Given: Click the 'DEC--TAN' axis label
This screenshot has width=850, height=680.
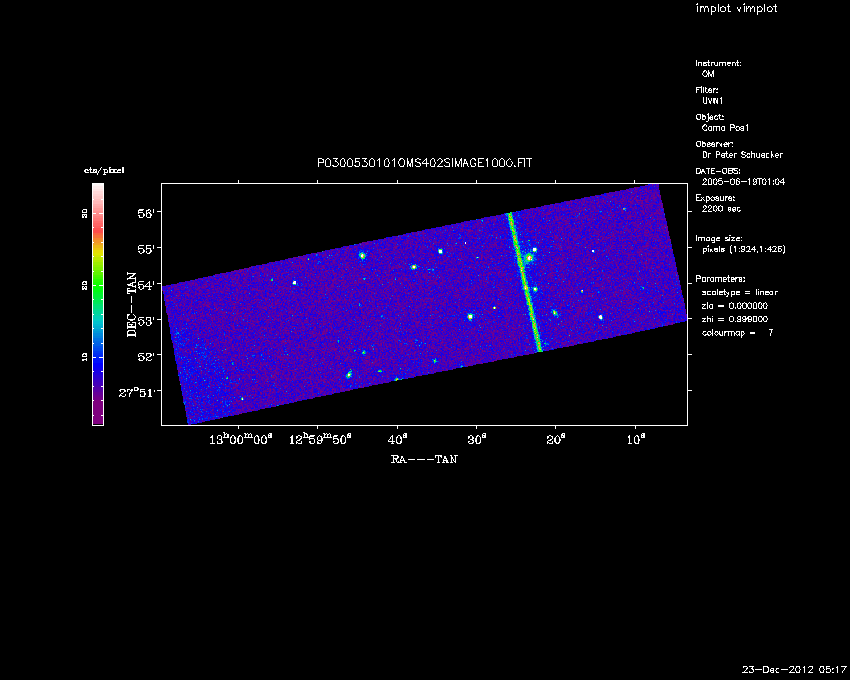Looking at the screenshot, I should (132, 305).
